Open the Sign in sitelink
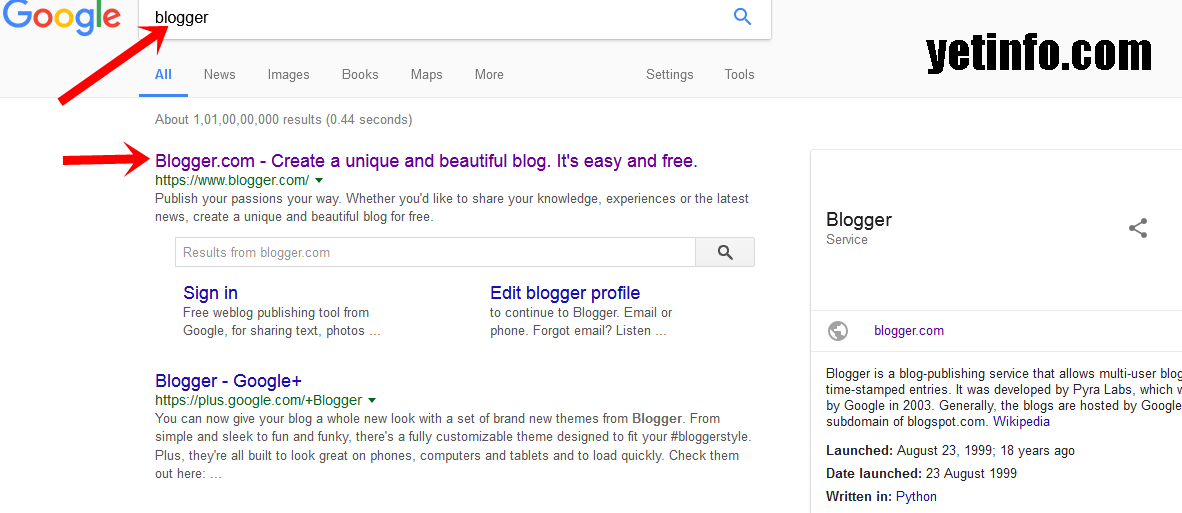The height and width of the screenshot is (513, 1182). coord(210,293)
